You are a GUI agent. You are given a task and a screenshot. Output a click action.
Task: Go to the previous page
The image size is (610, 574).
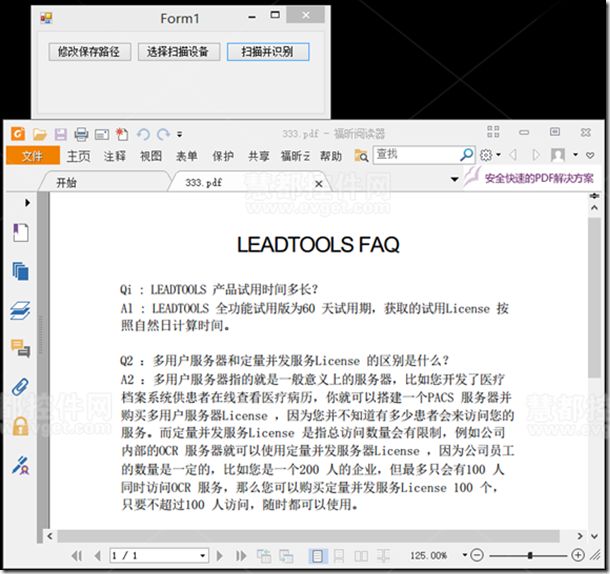[x=98, y=556]
